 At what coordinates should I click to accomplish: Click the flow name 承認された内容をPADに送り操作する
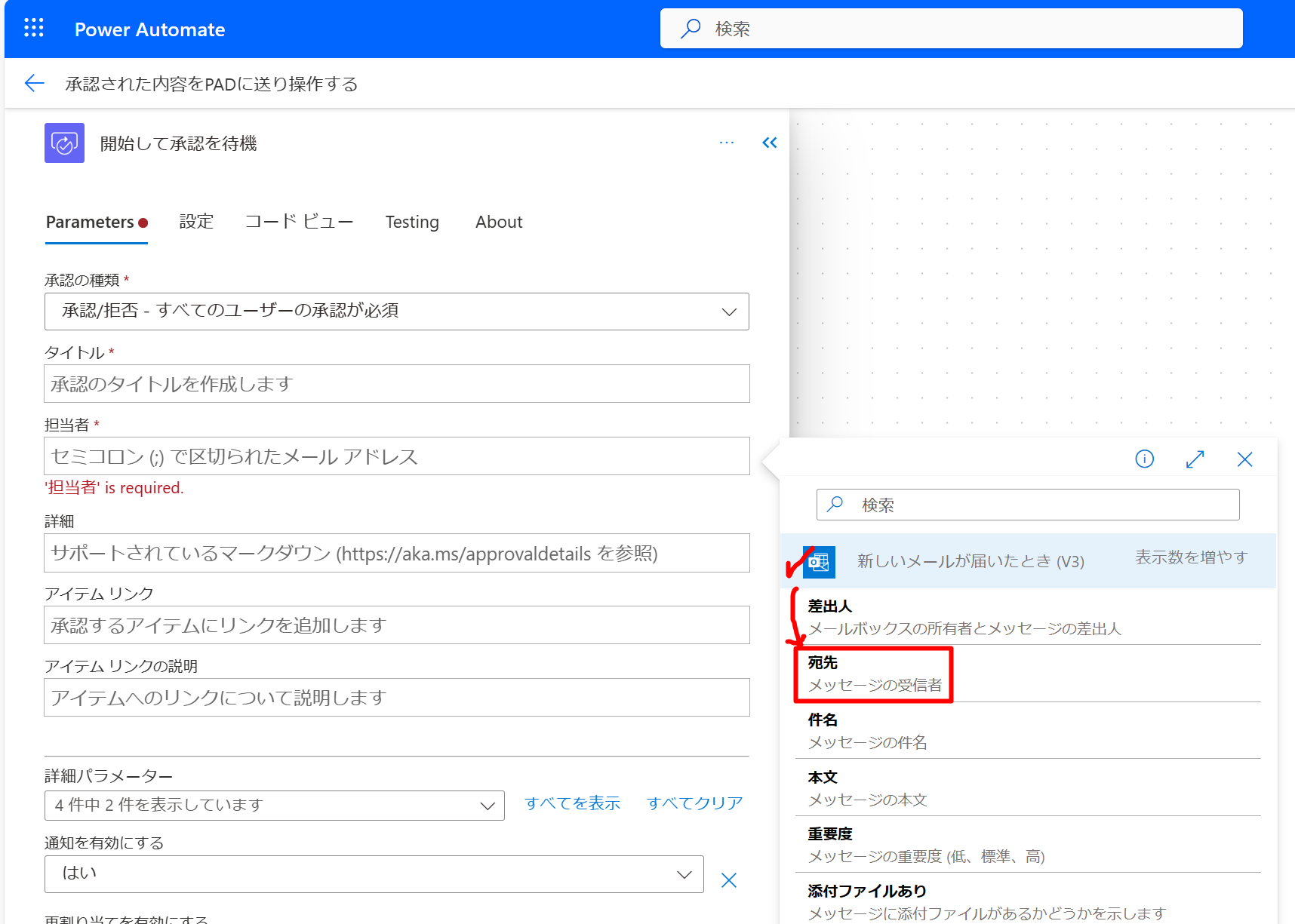pyautogui.click(x=211, y=84)
